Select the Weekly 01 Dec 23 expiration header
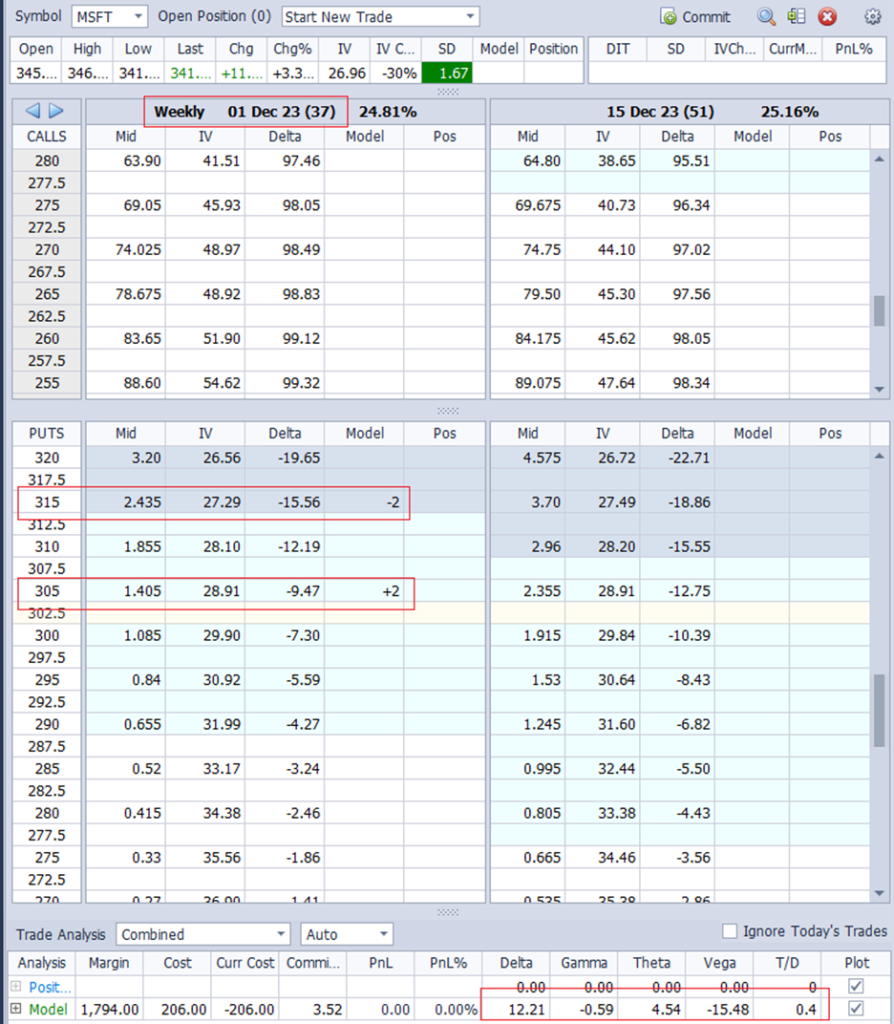The width and height of the screenshot is (894, 1024). [245, 111]
